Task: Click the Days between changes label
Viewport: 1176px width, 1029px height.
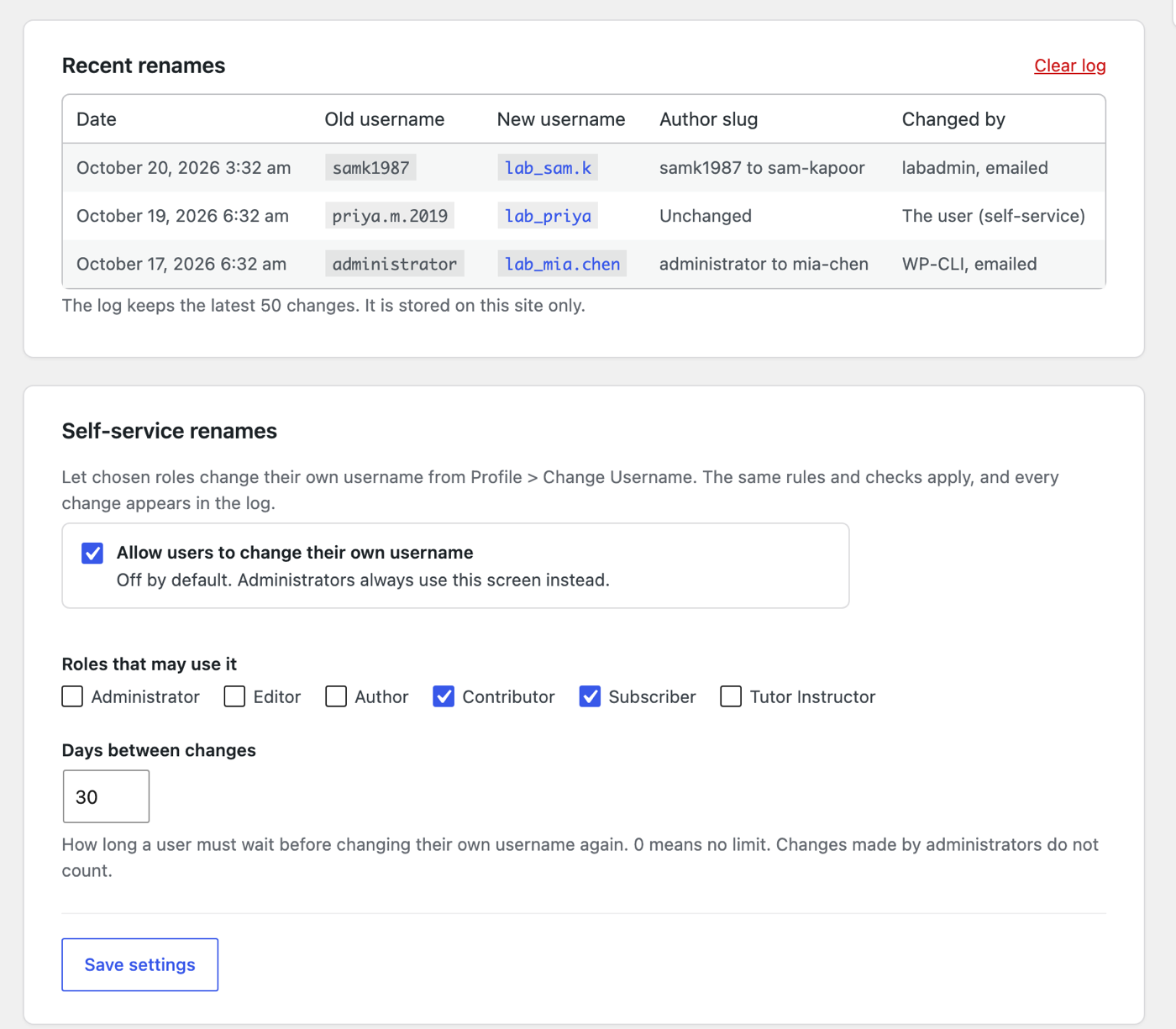Action: (x=159, y=750)
